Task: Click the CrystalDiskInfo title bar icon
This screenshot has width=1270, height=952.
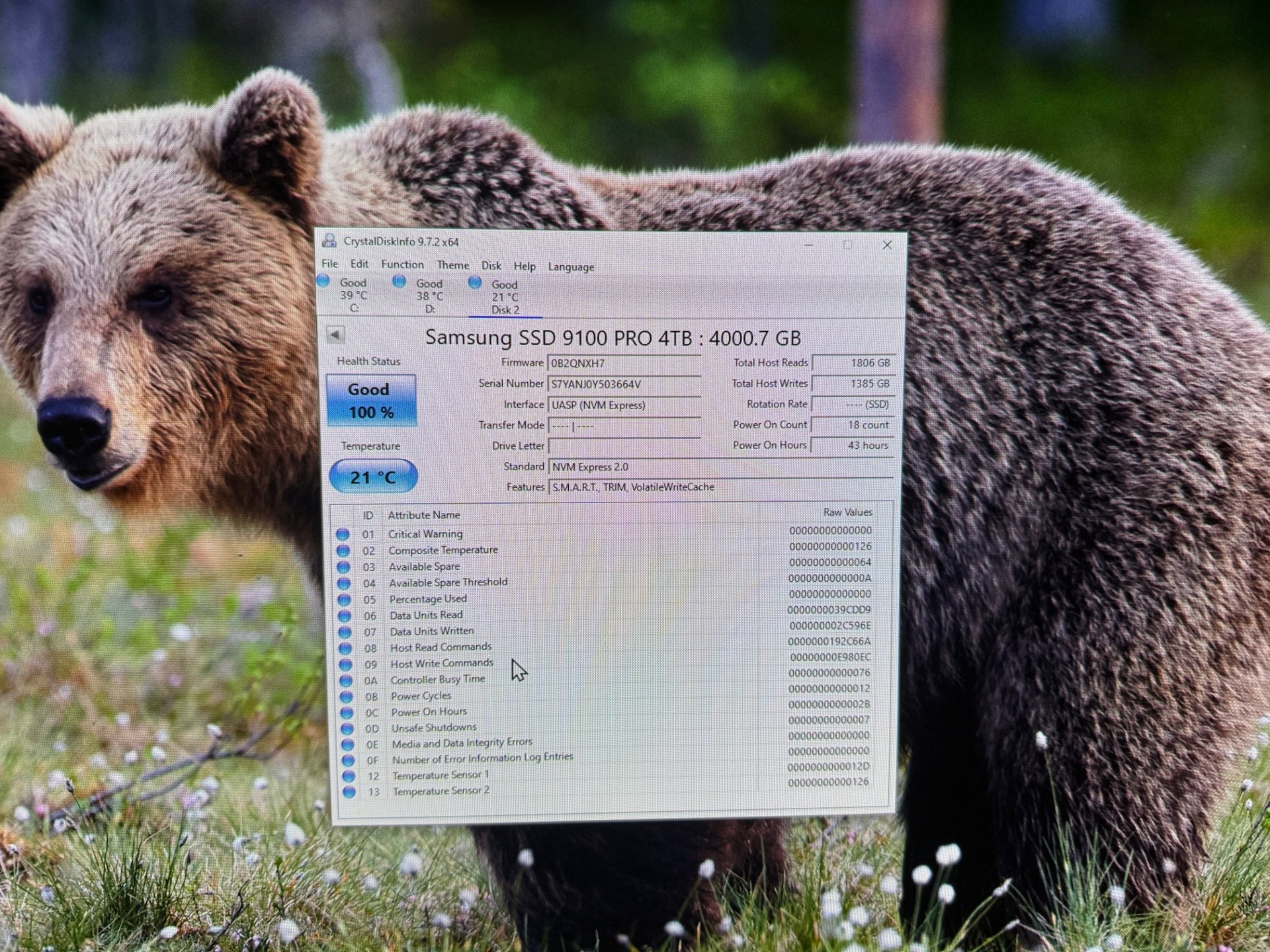Action: pyautogui.click(x=329, y=241)
